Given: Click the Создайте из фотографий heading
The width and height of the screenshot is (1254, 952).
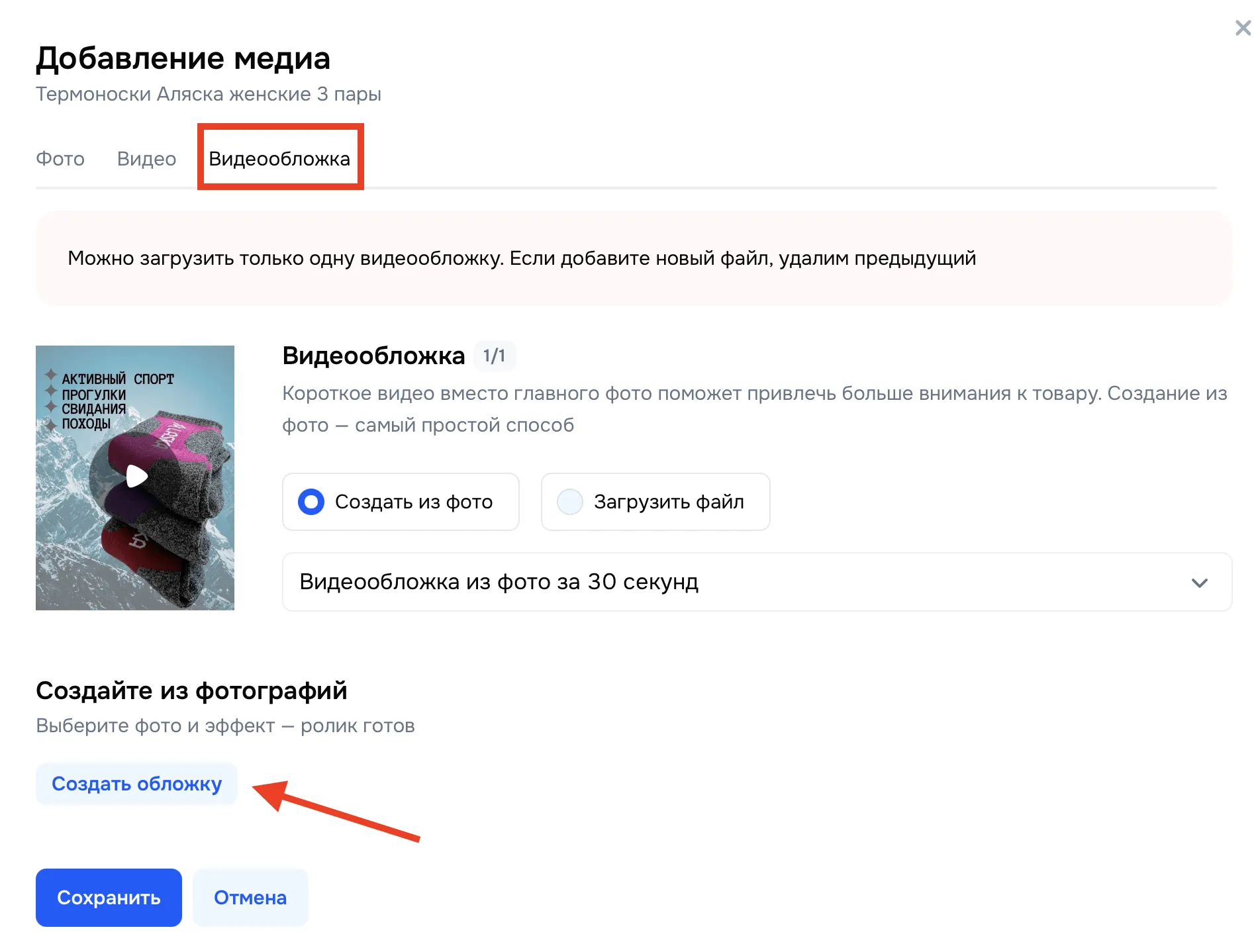Looking at the screenshot, I should tap(191, 690).
